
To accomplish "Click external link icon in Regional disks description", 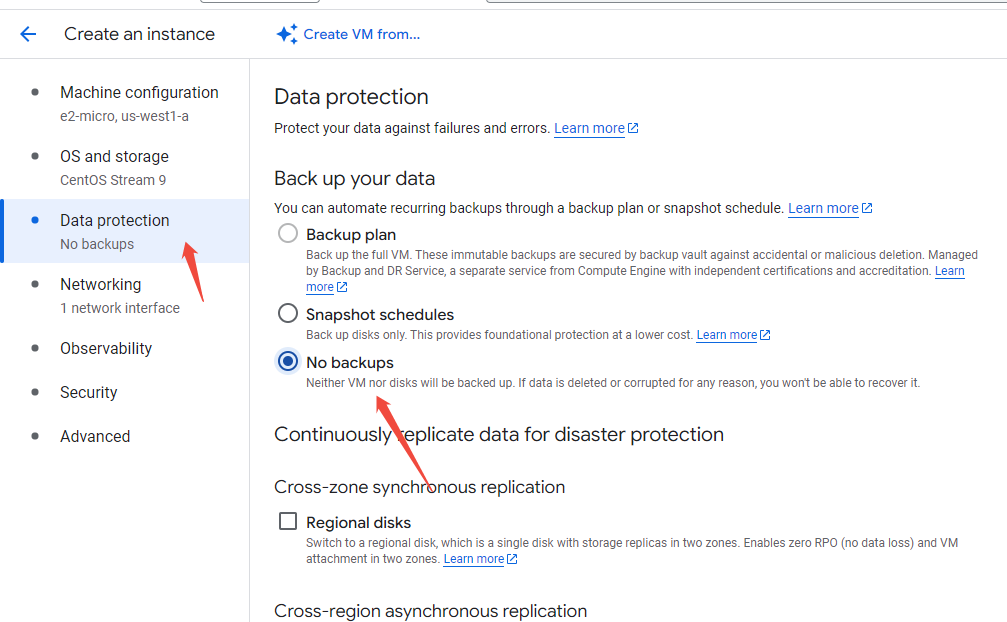I will [x=512, y=559].
